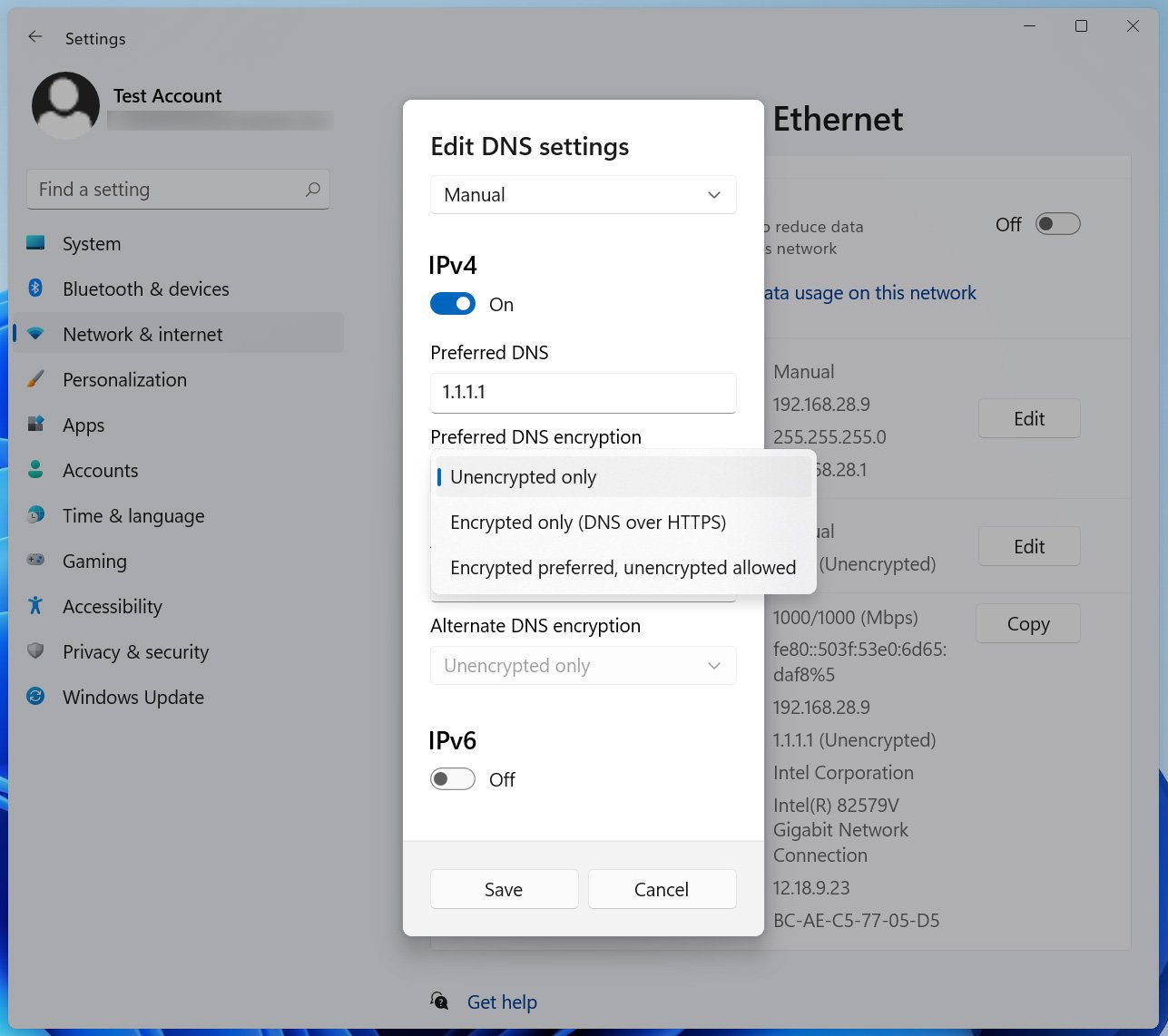The height and width of the screenshot is (1036, 1168).
Task: Switch to Windows Update section
Action: tap(133, 697)
